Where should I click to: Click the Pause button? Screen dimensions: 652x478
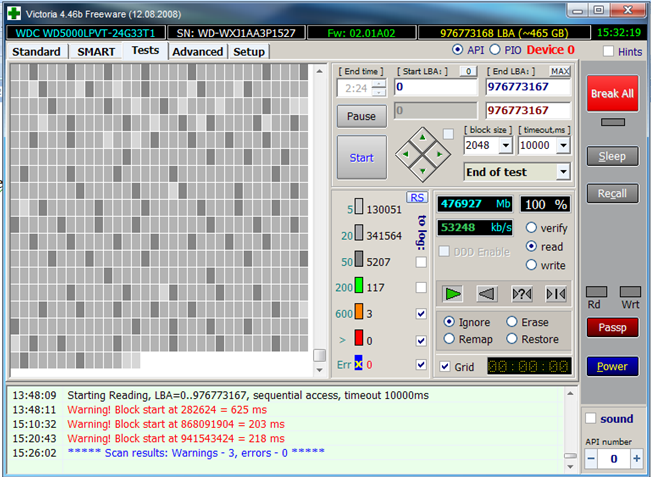tap(361, 116)
